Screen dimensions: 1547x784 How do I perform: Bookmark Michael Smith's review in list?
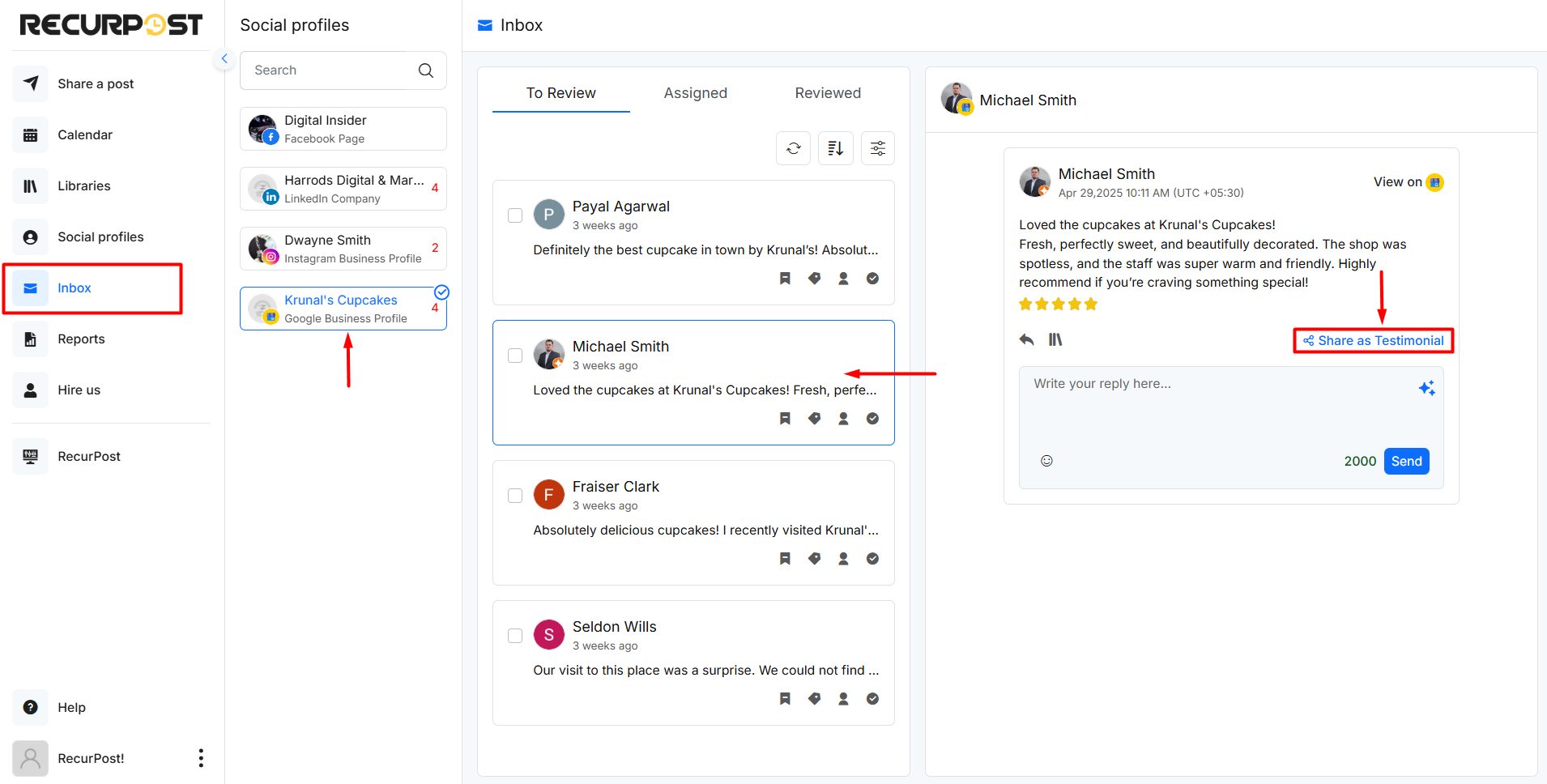point(785,419)
